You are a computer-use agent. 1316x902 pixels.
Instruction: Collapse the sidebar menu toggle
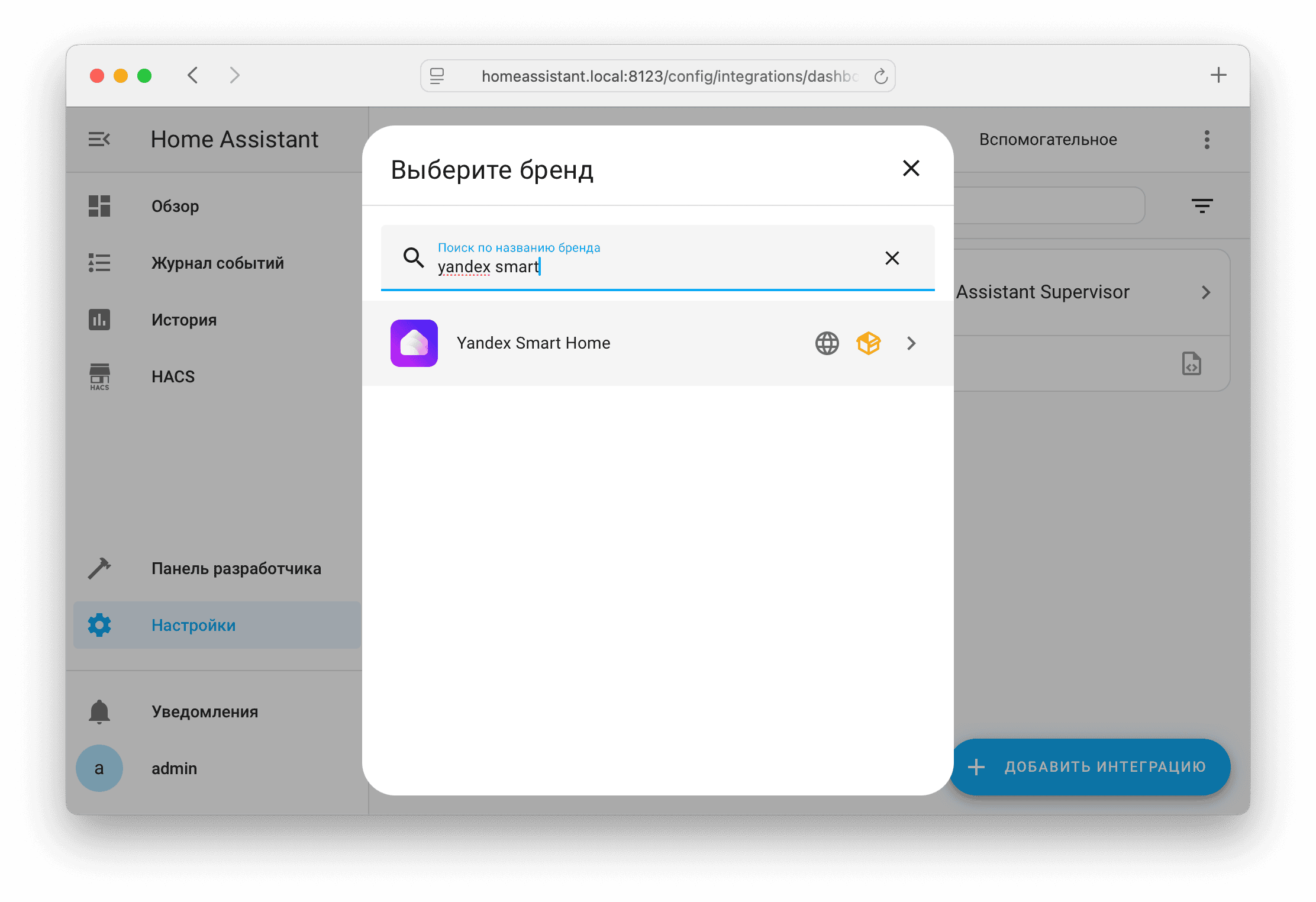99,140
